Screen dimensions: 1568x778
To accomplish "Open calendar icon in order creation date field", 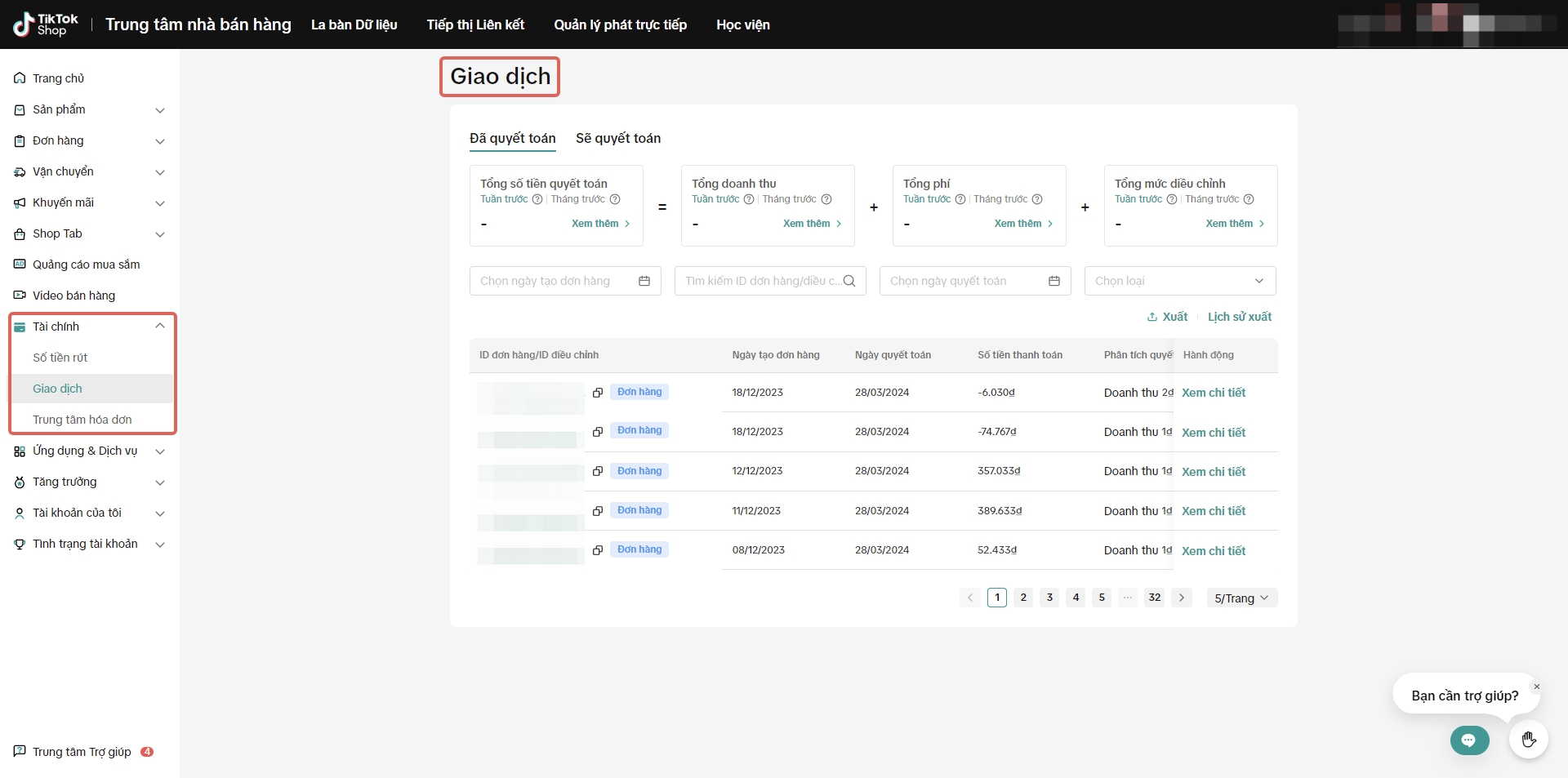I will click(644, 281).
